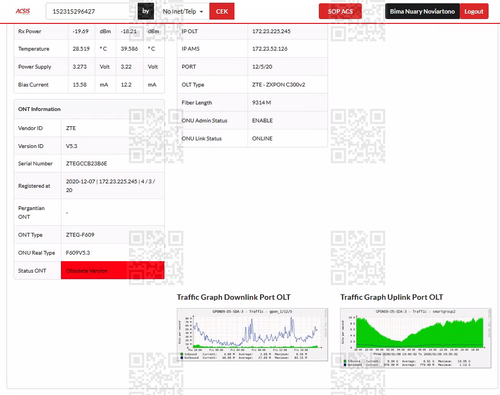The width and height of the screenshot is (500, 395).
Task: Select Fiber Length value 9314 M
Action: pyautogui.click(x=261, y=103)
